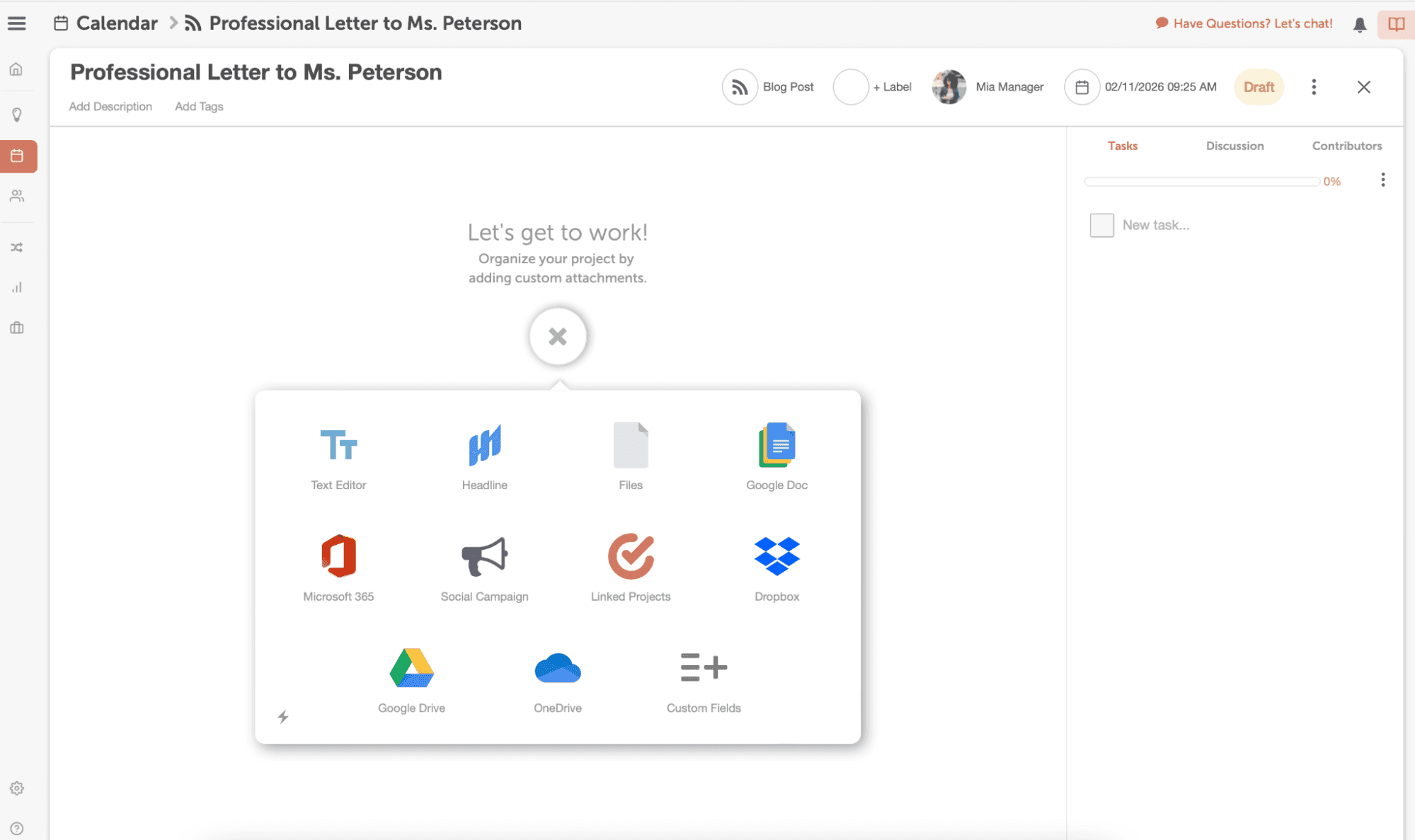
Task: Open the Calendar view from the sidebar
Action: pyautogui.click(x=18, y=156)
